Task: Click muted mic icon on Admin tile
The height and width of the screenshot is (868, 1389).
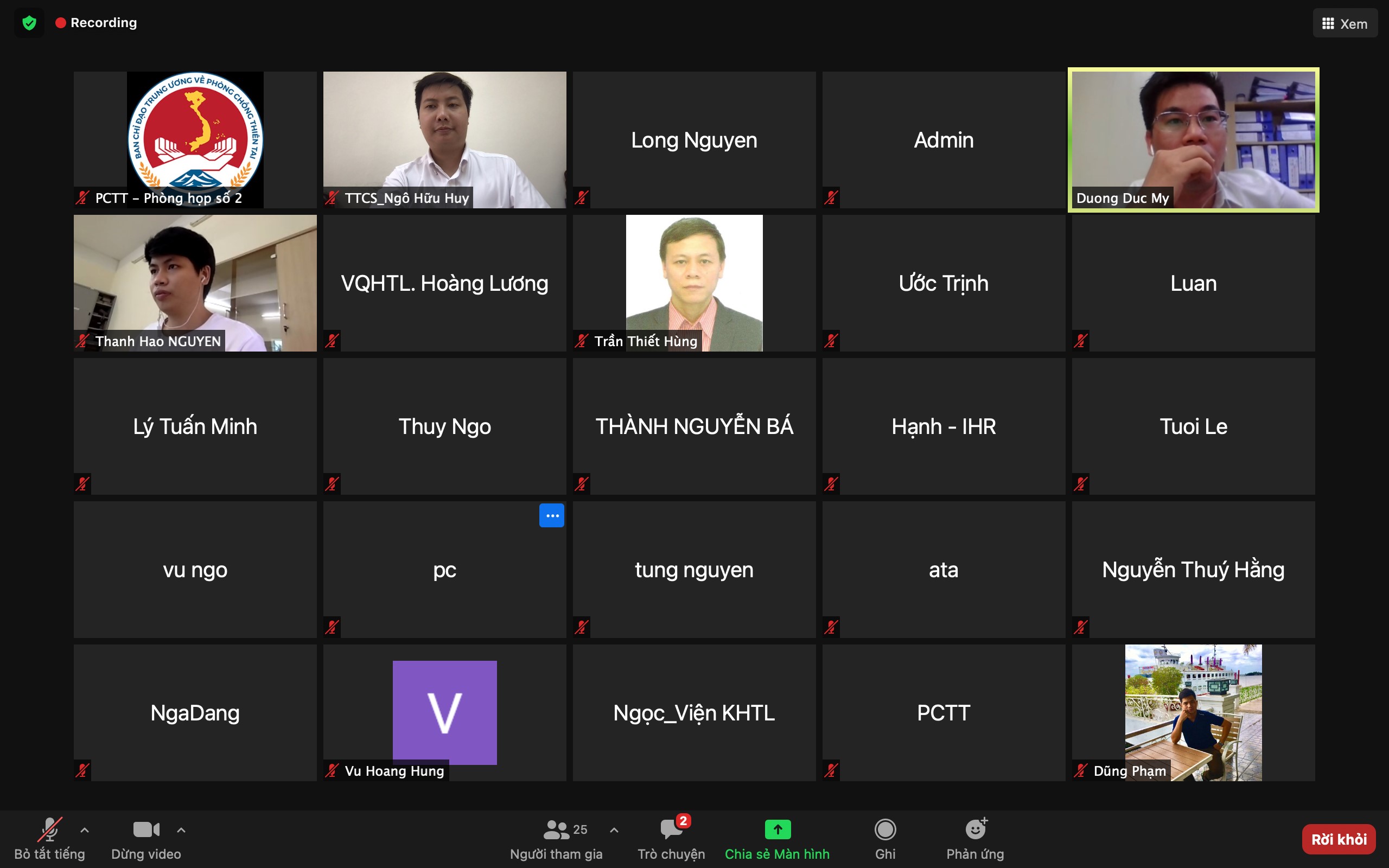Action: (831, 198)
